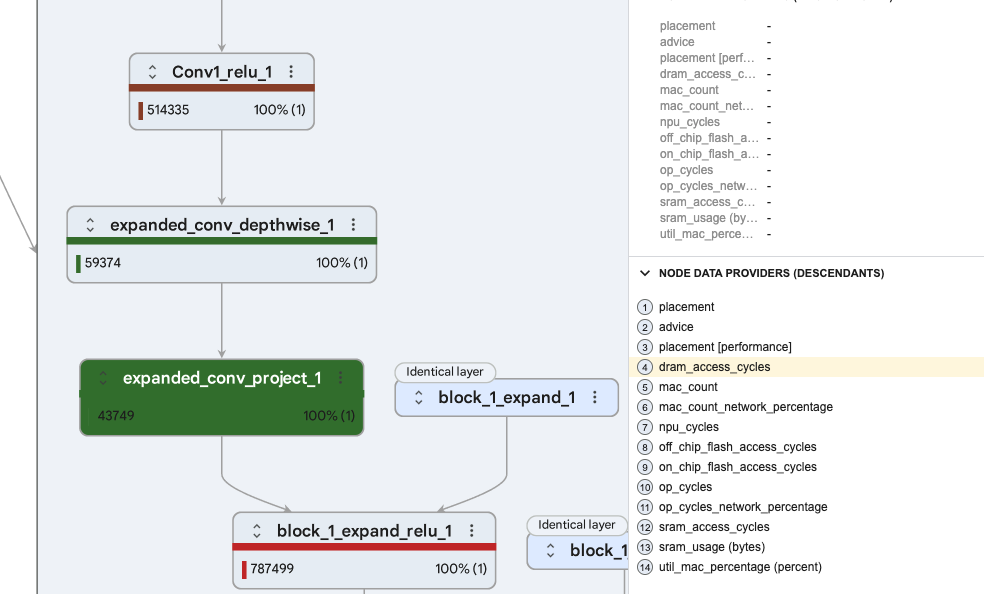This screenshot has width=984, height=594.
Task: Click the 787499 value in block_1_expand_relu_1
Action: 272,569
